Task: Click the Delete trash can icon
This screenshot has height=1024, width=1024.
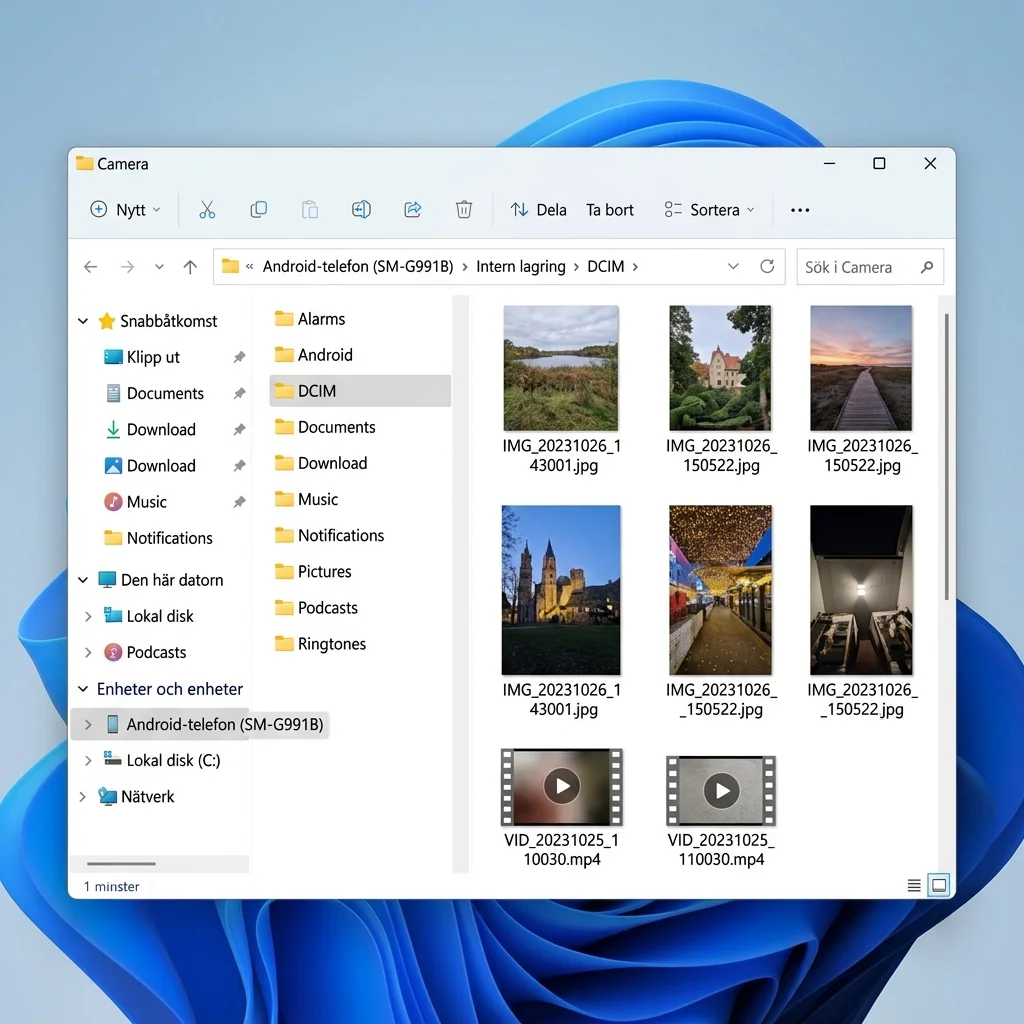Action: pos(464,210)
